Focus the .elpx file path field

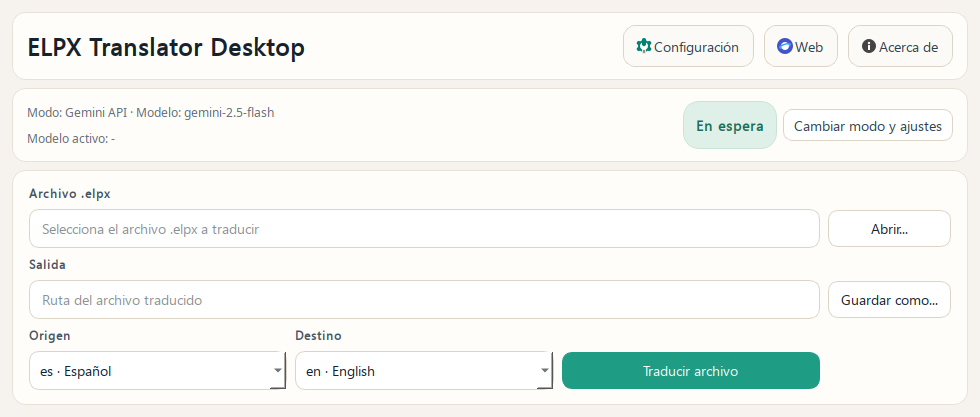[x=424, y=229]
